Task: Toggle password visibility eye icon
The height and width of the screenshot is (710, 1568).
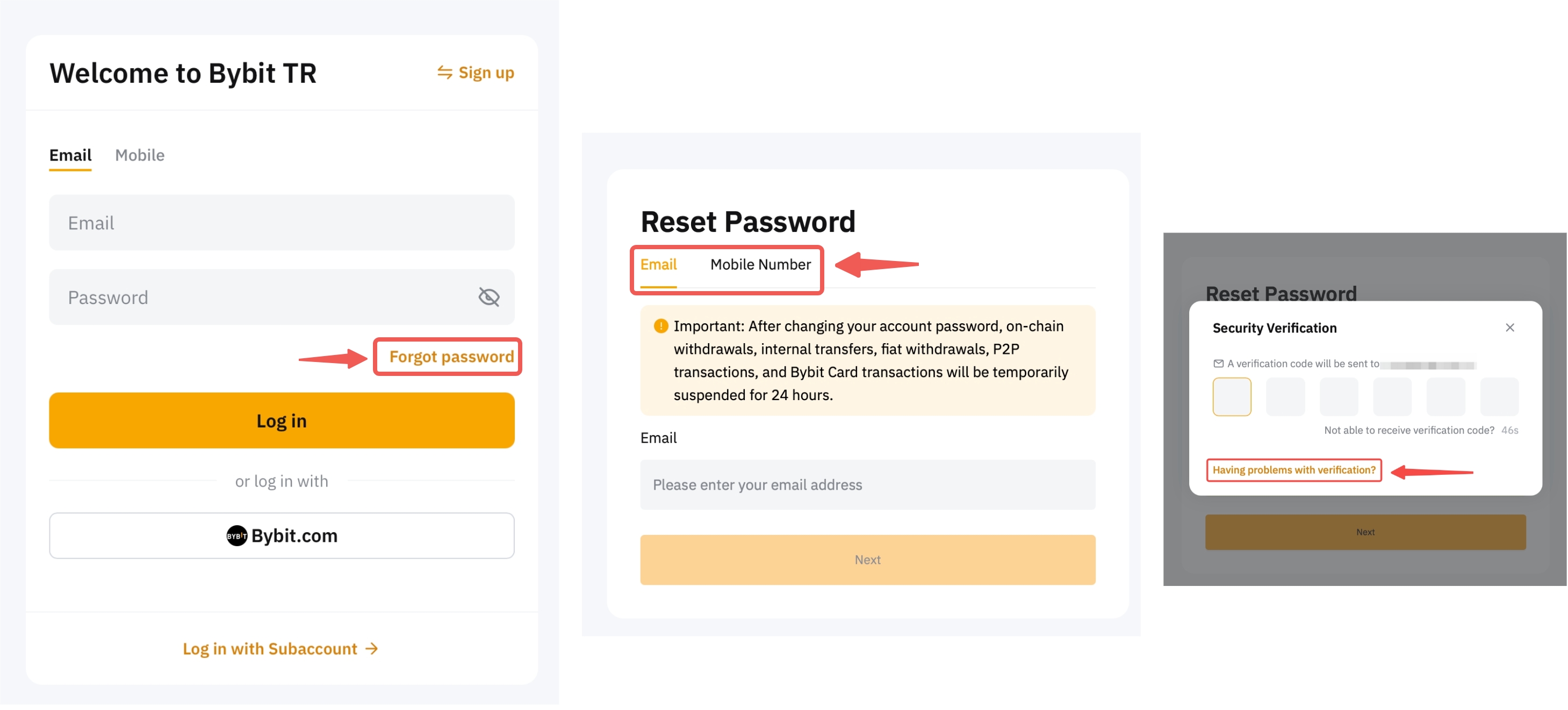Action: pos(489,298)
